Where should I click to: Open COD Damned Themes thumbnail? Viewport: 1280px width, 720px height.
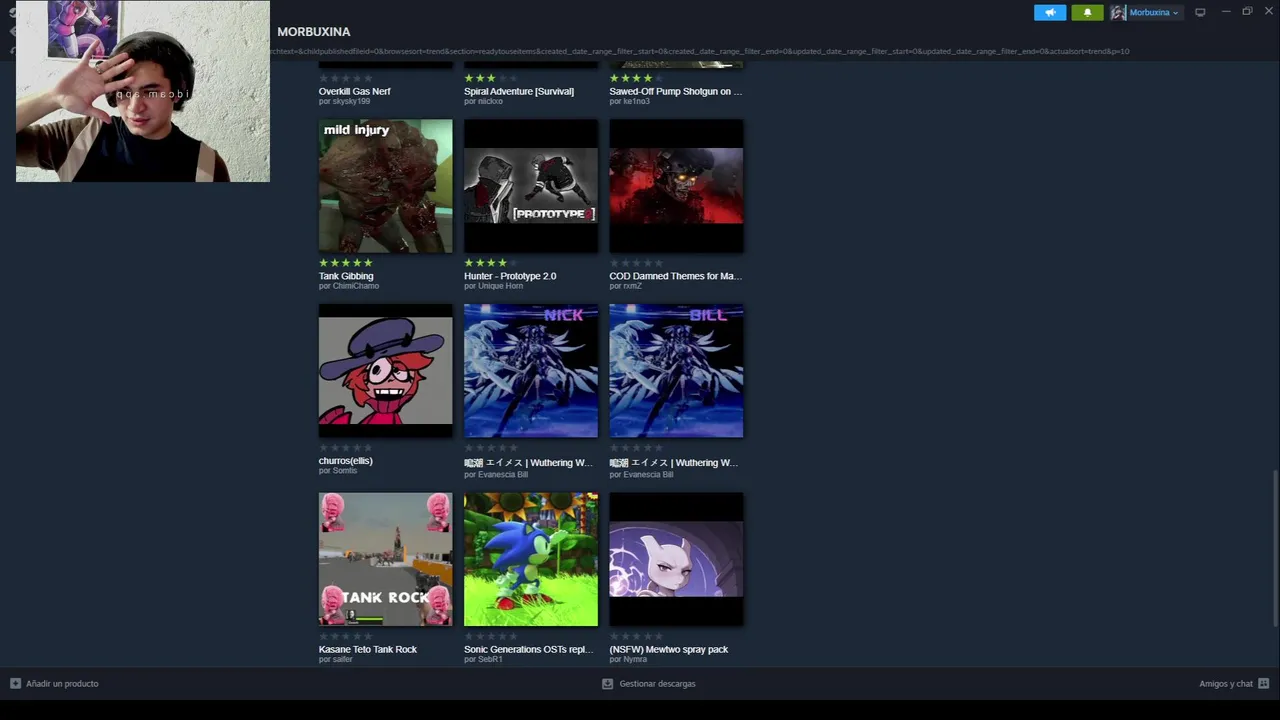(x=676, y=186)
